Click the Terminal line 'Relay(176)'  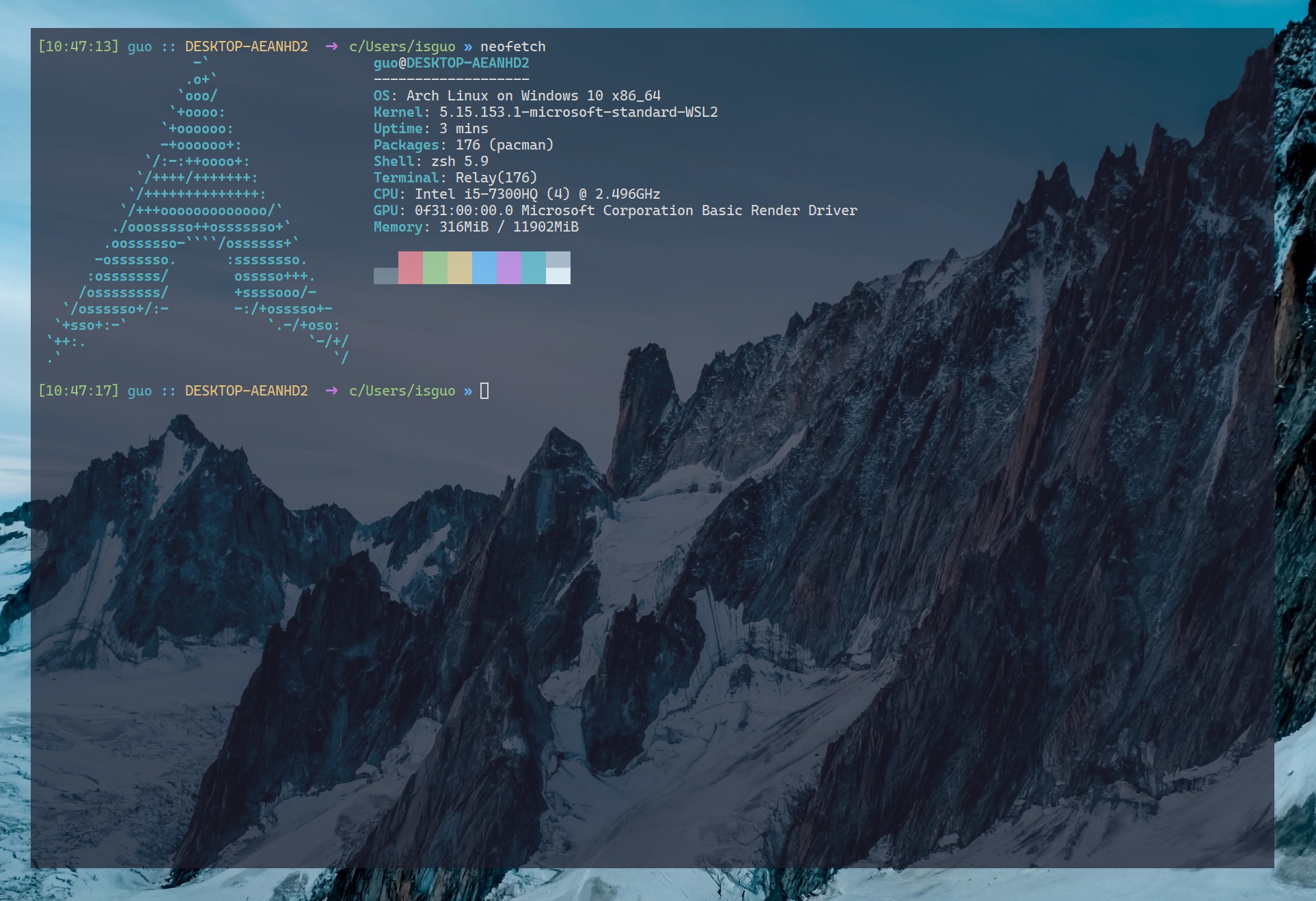[455, 178]
